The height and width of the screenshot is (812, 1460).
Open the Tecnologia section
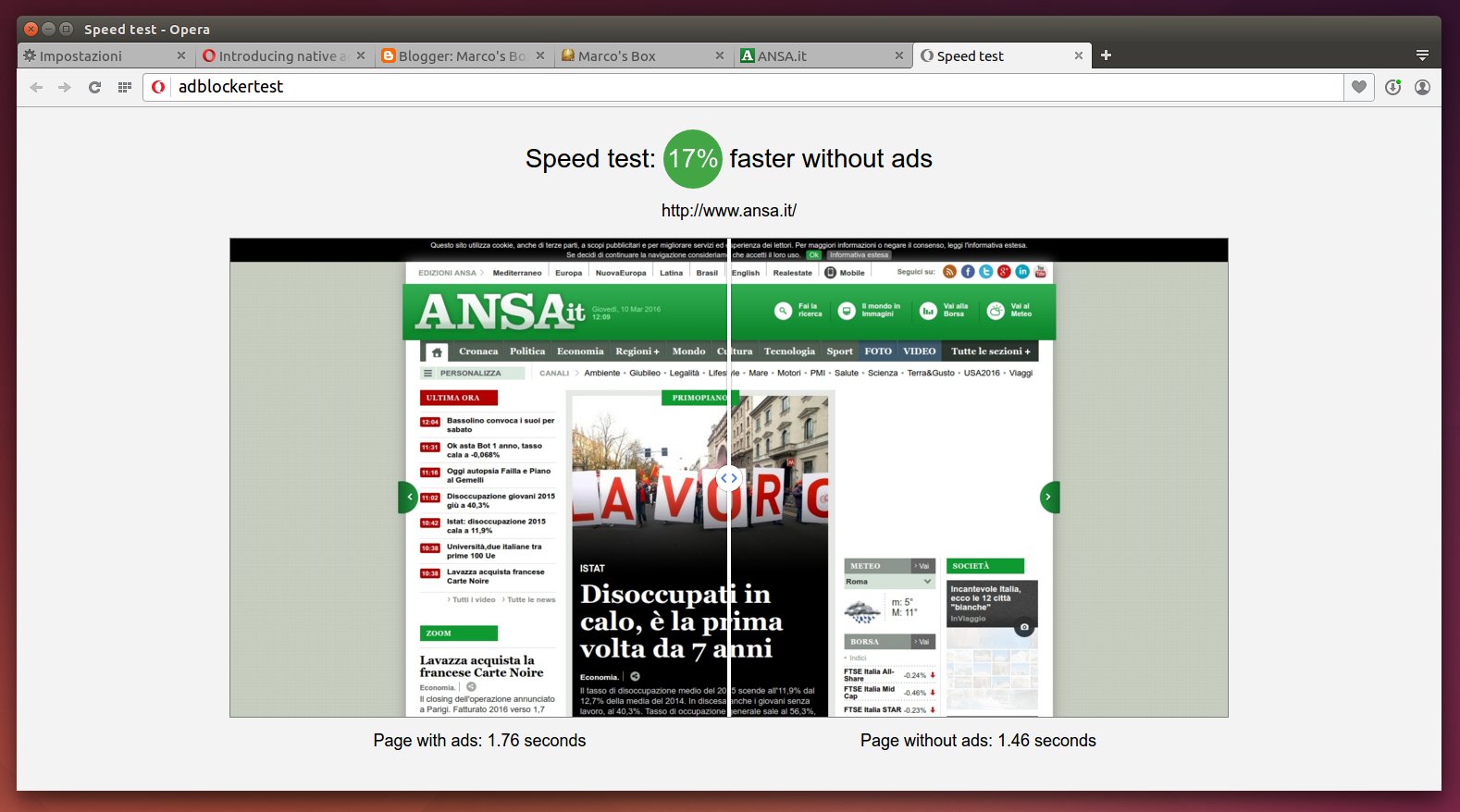(789, 351)
